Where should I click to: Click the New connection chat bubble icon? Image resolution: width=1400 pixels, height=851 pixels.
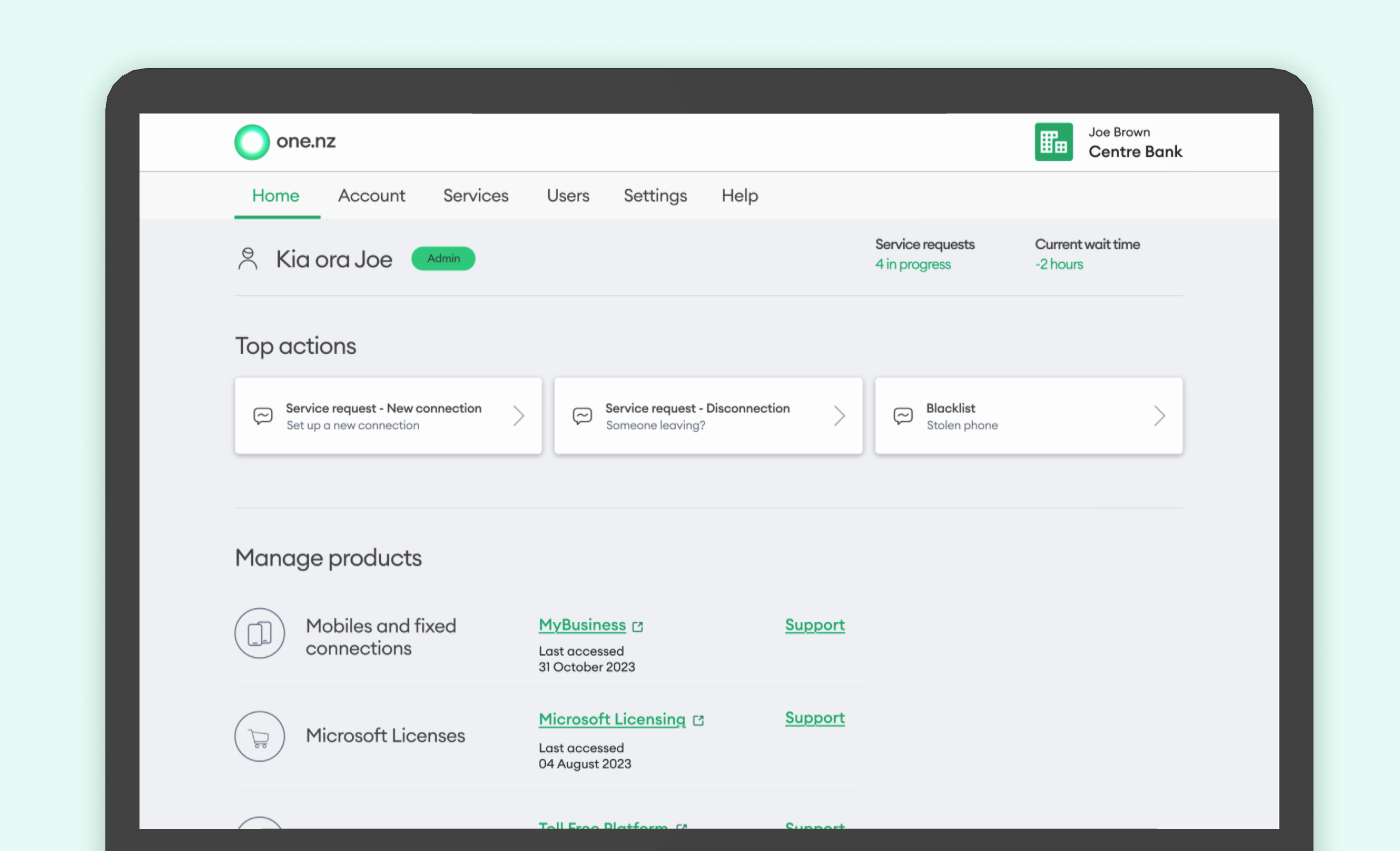tap(263, 416)
